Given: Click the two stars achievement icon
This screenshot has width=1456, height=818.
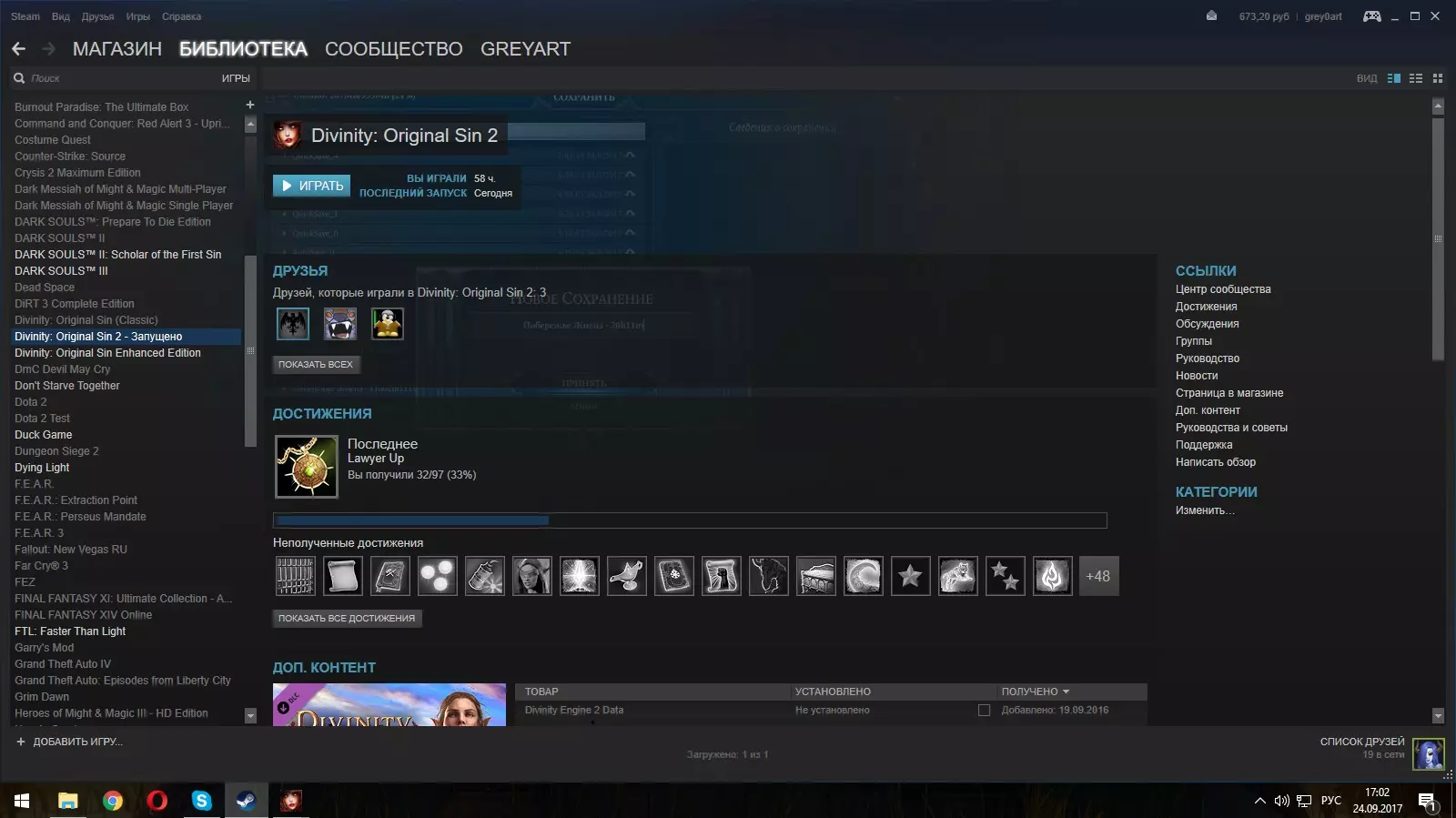Looking at the screenshot, I should (x=1006, y=576).
